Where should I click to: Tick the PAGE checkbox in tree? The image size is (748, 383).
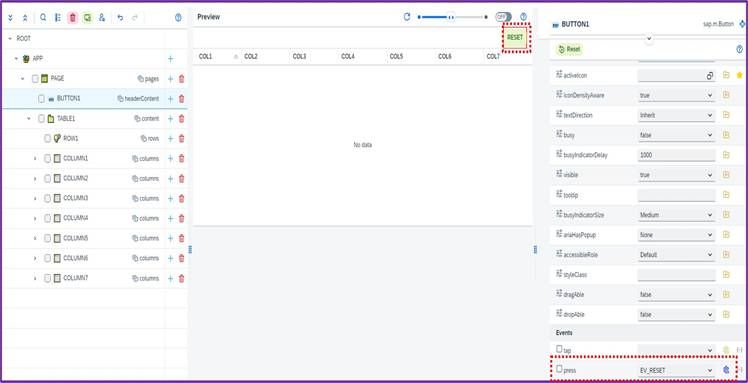point(35,79)
